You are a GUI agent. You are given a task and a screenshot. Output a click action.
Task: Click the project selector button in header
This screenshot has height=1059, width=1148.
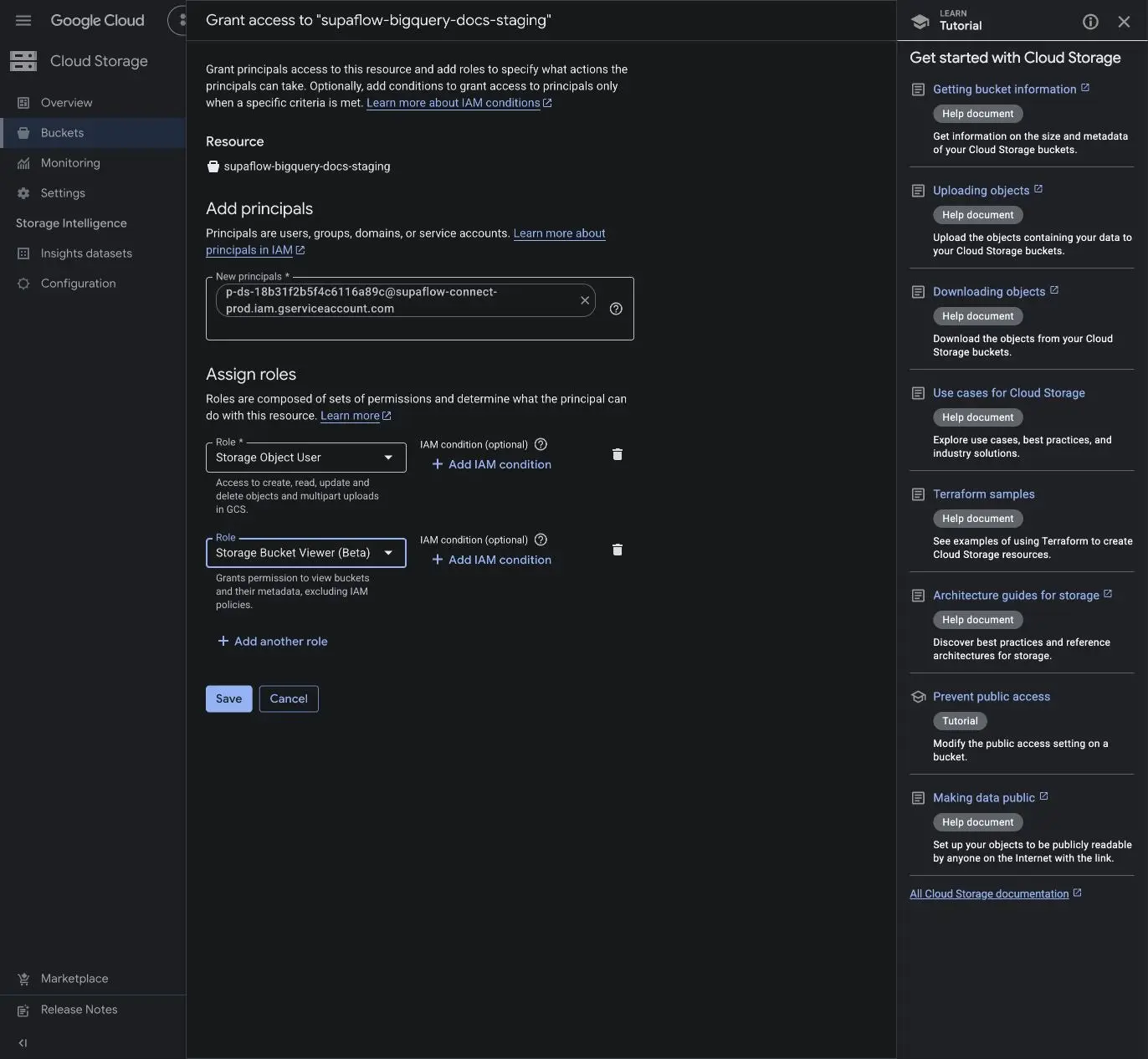(177, 20)
